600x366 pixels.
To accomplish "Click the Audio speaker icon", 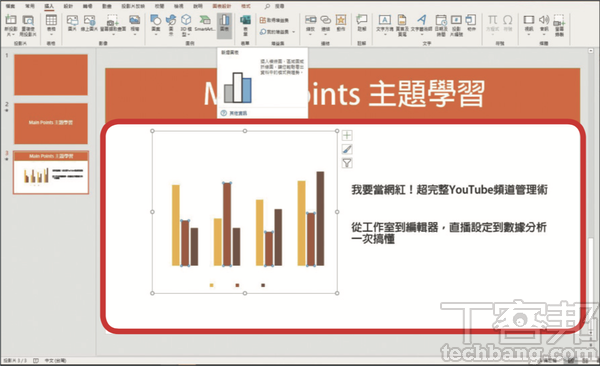I will pos(544,20).
